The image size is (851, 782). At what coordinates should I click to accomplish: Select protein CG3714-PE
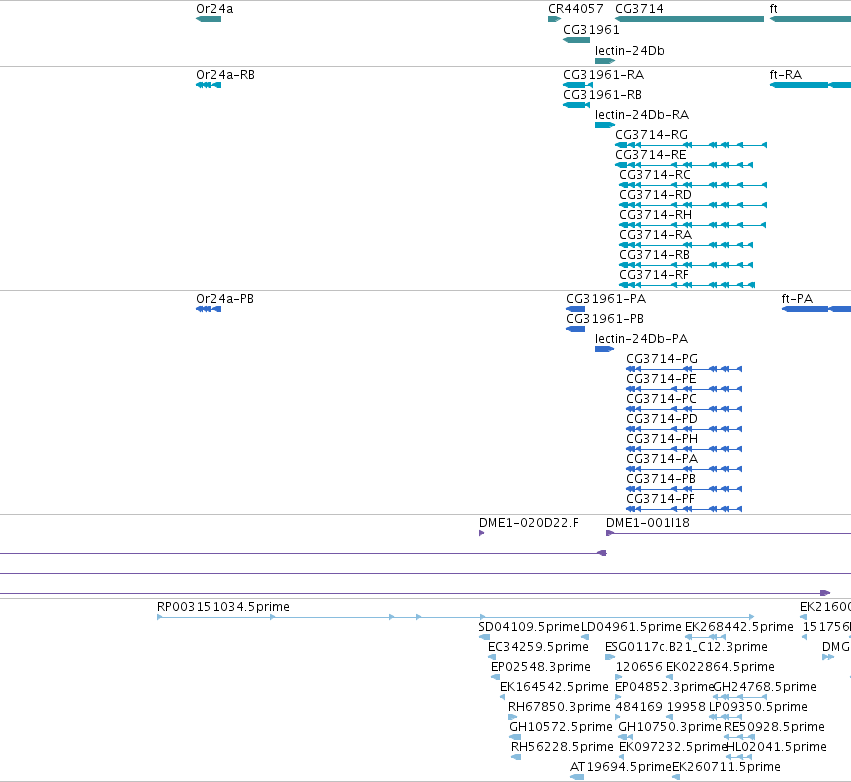coord(684,389)
